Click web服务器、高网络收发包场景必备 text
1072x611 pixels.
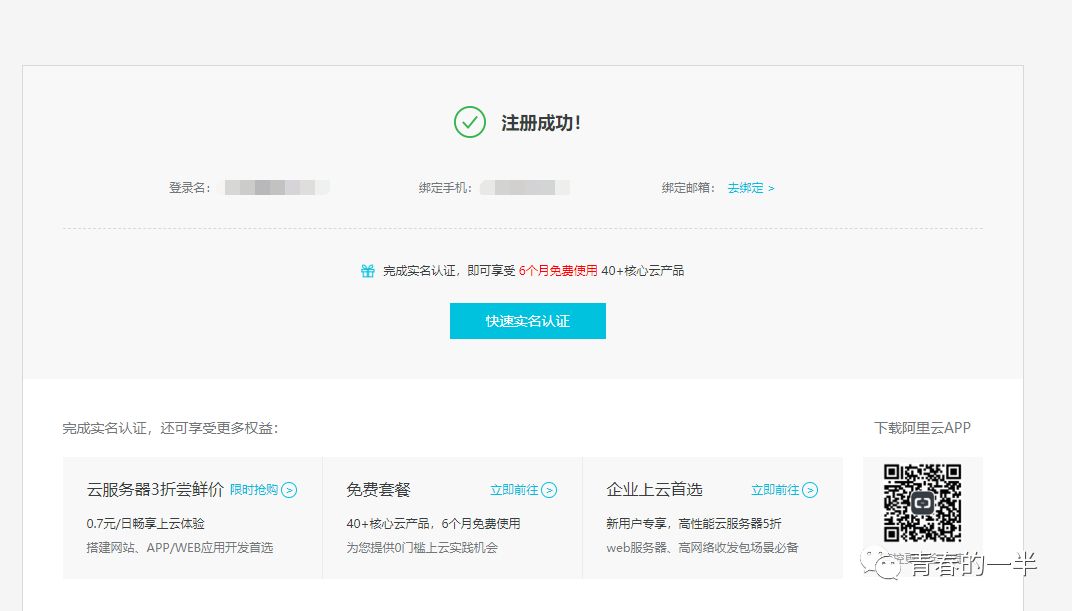click(702, 547)
